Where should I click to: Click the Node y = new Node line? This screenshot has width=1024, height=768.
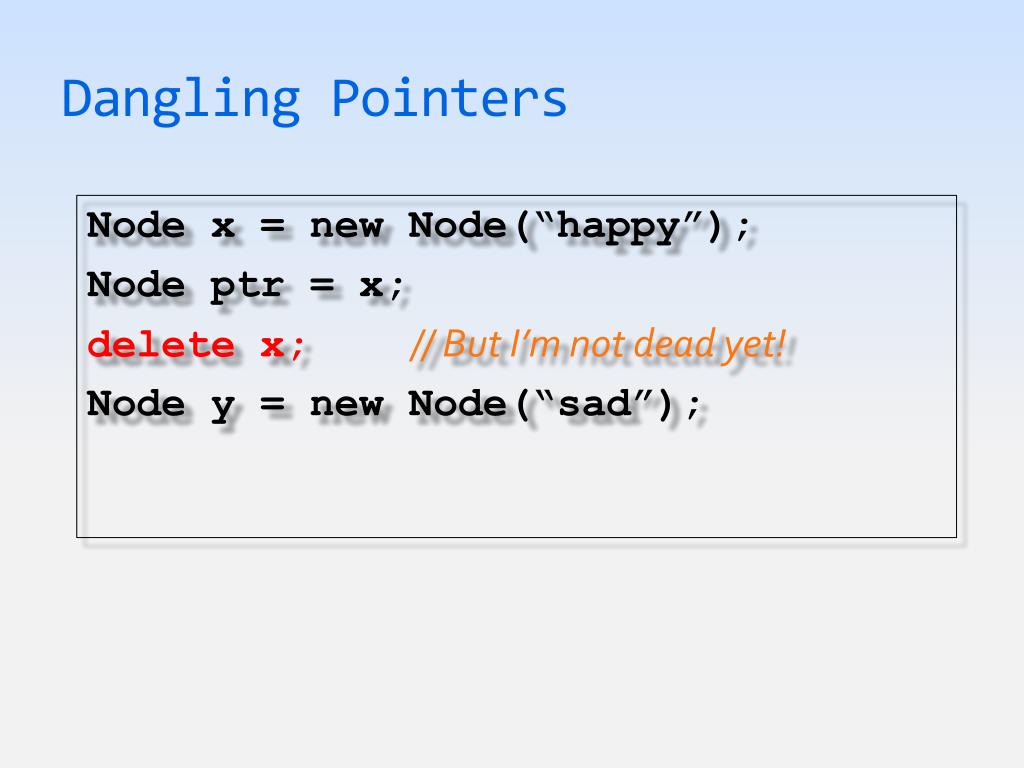393,405
